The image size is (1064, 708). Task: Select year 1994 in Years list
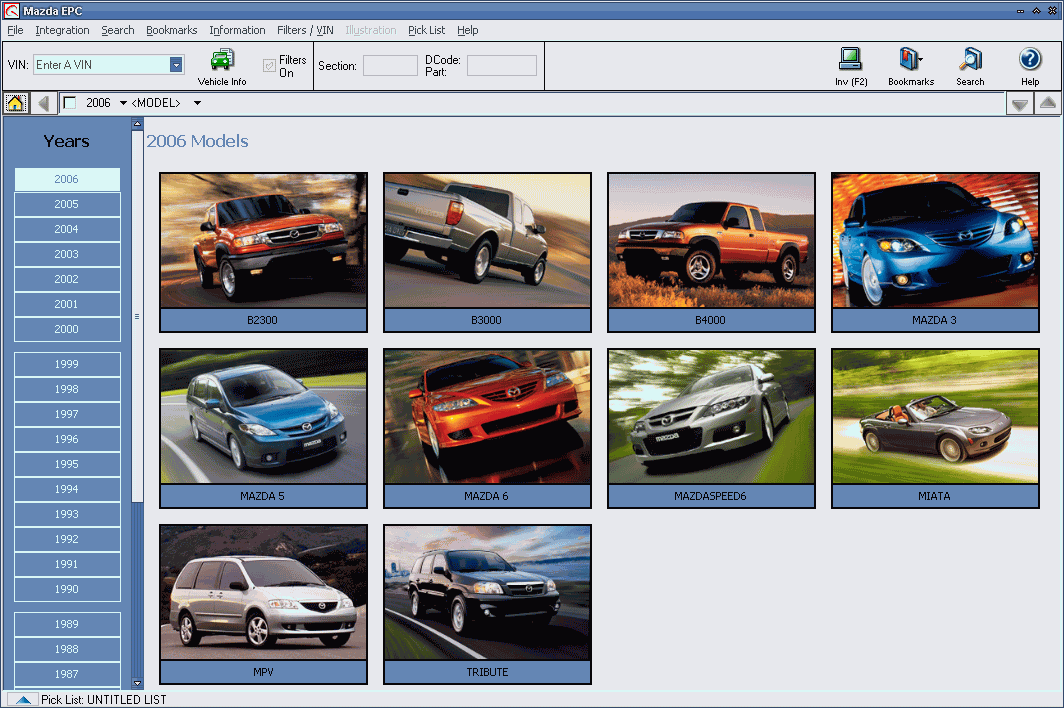(x=66, y=489)
